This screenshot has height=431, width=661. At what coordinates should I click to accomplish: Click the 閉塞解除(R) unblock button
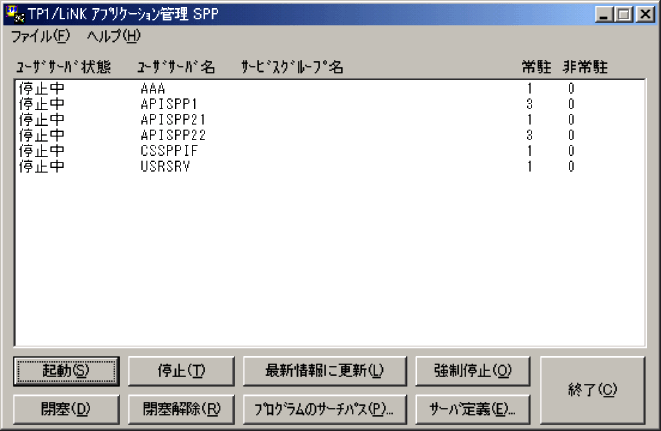point(181,409)
